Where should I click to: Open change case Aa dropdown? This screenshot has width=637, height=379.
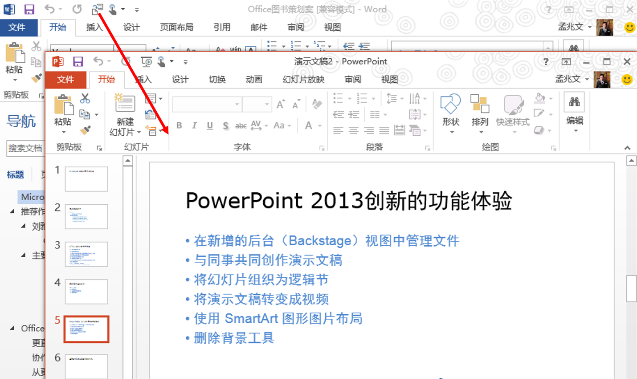click(282, 126)
